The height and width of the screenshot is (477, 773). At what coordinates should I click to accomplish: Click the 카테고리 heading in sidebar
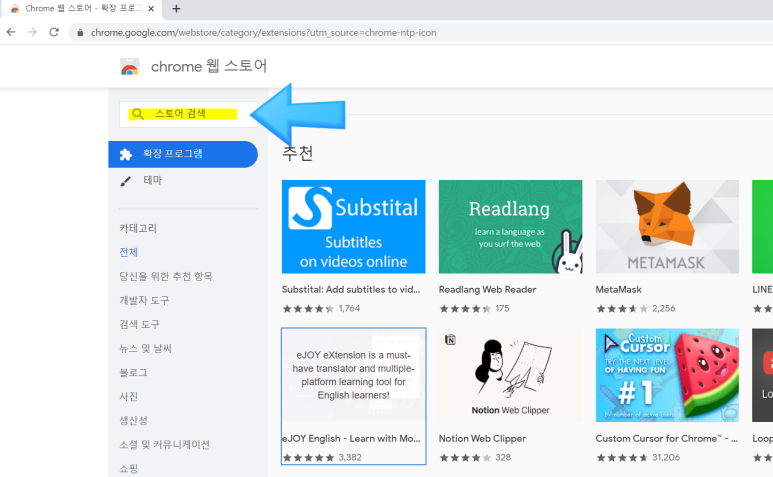[138, 228]
